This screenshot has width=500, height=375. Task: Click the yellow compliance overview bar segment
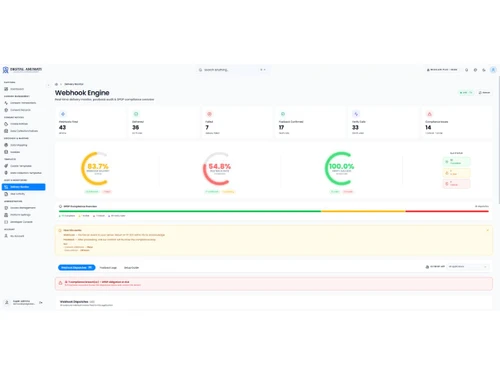[363, 211]
